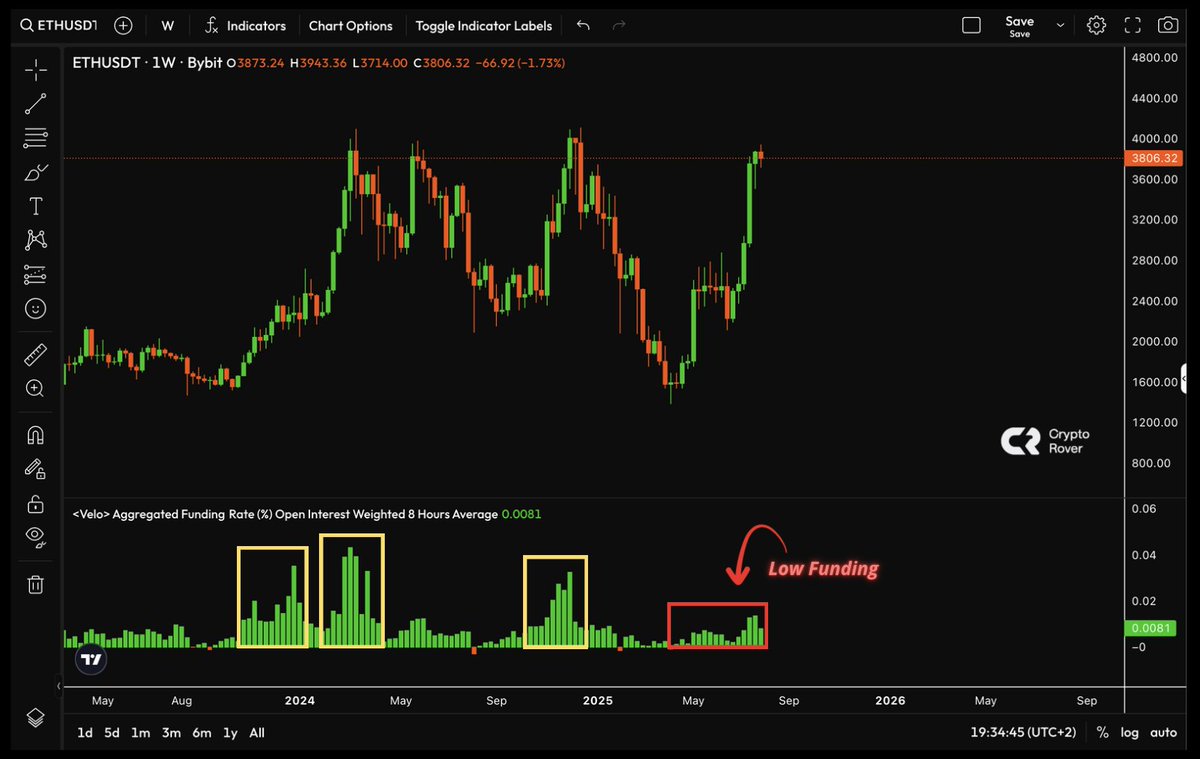This screenshot has height=759, width=1200.
Task: Open the Indicators menu
Action: click(246, 26)
